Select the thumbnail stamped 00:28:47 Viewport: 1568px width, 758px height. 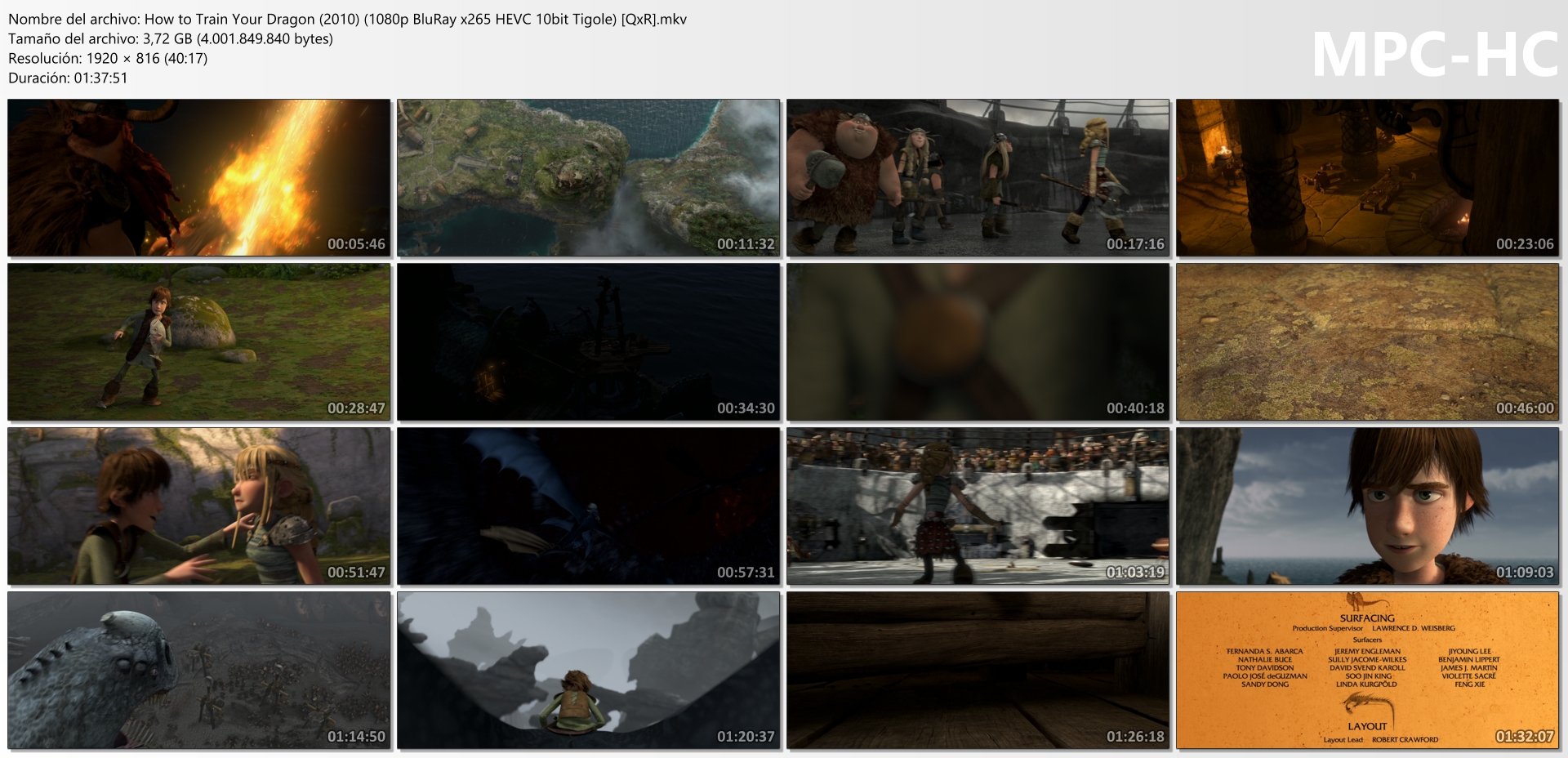tap(199, 342)
